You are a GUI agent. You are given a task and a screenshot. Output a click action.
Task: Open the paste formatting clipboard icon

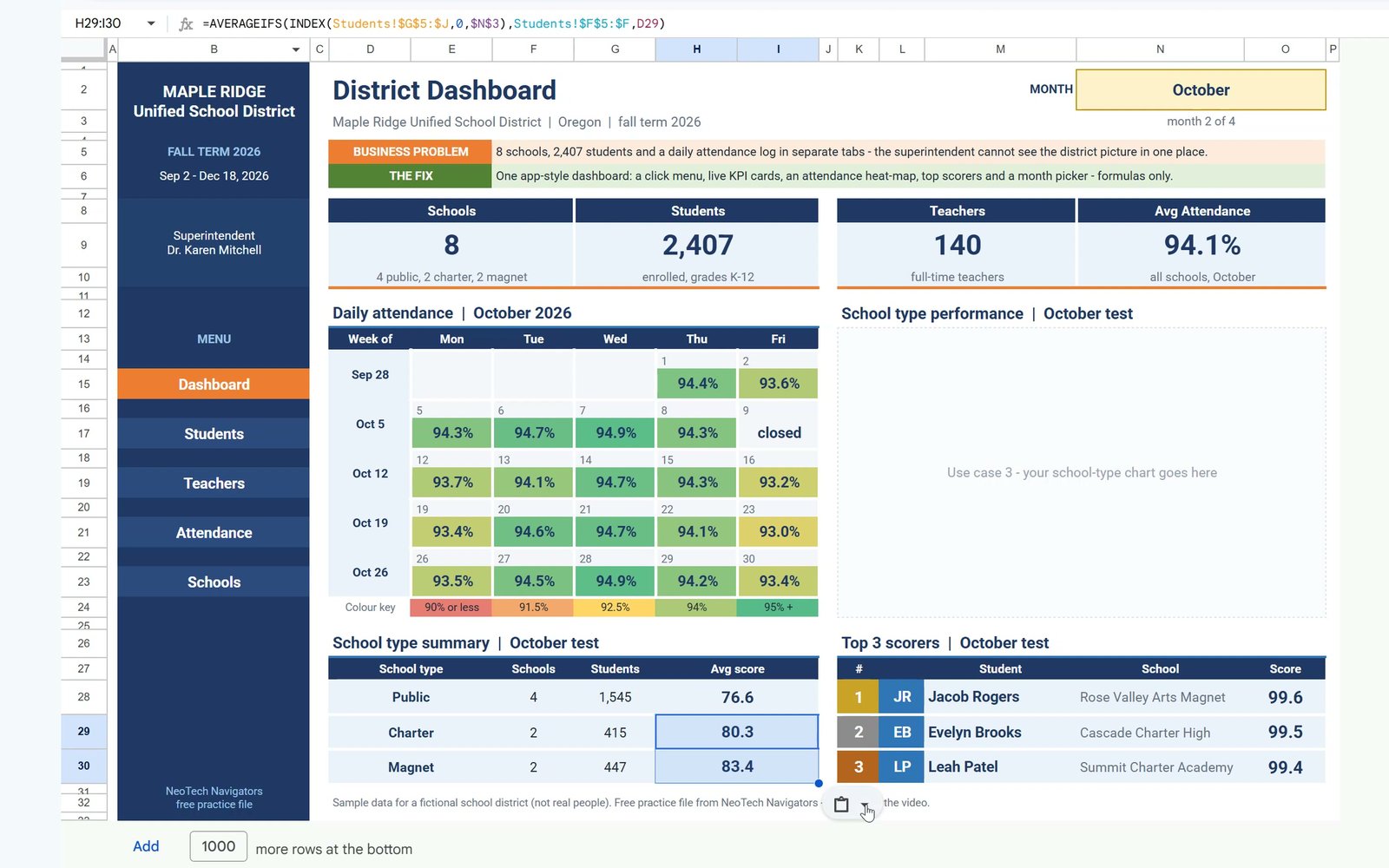(840, 805)
